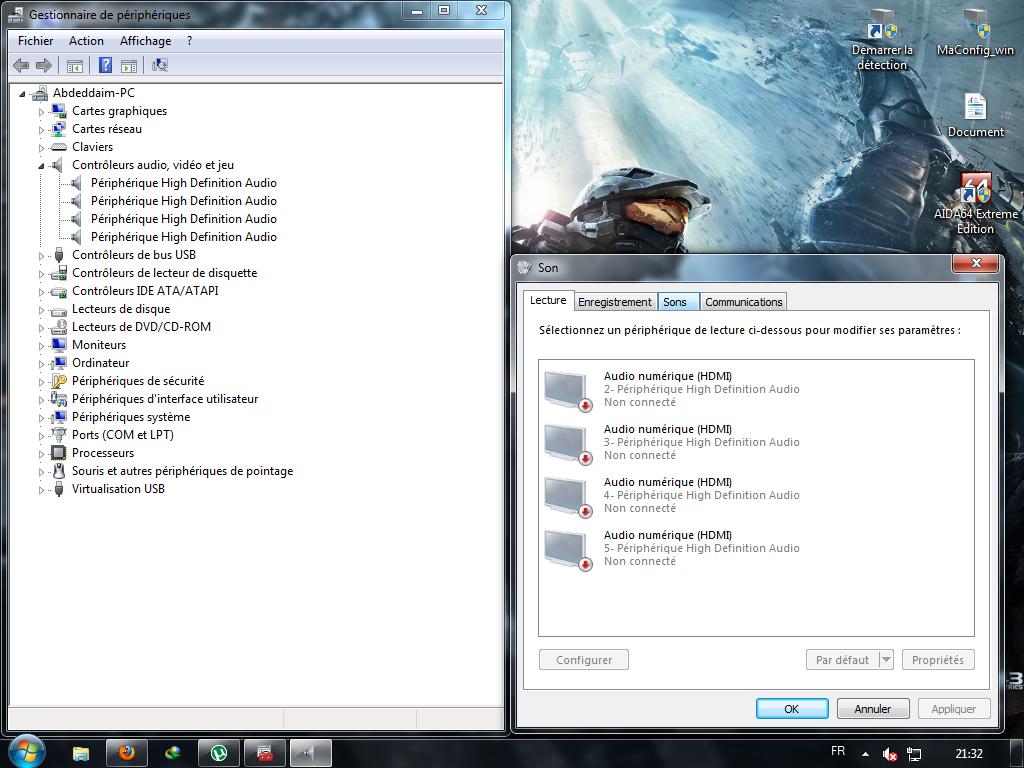Viewport: 1024px width, 768px height.
Task: Click Annuler in the Son dialog
Action: (872, 709)
